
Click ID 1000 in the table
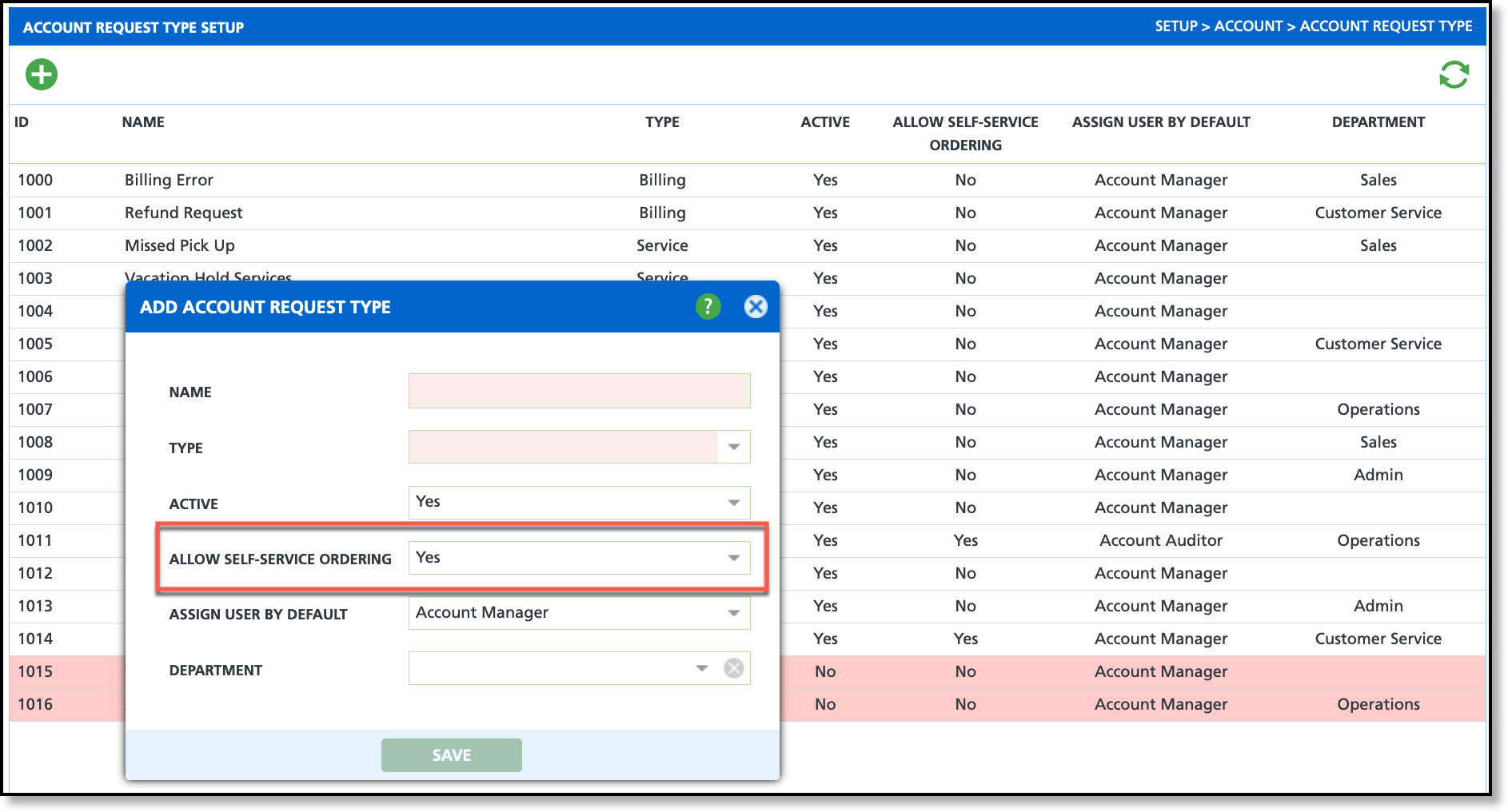point(35,180)
